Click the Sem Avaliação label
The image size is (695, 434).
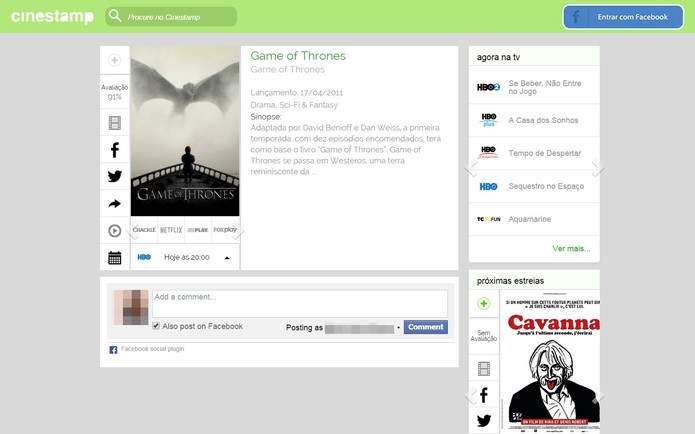click(x=484, y=336)
